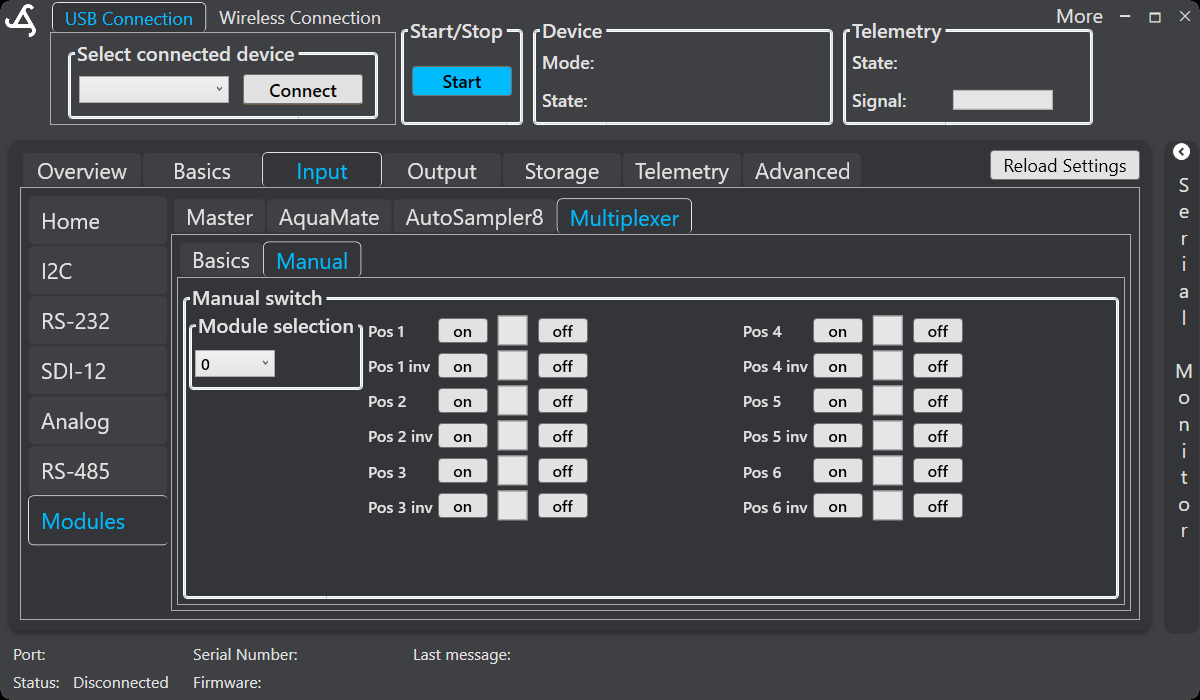The width and height of the screenshot is (1200, 700).
Task: Switch to USB Connection tab
Action: pyautogui.click(x=129, y=18)
